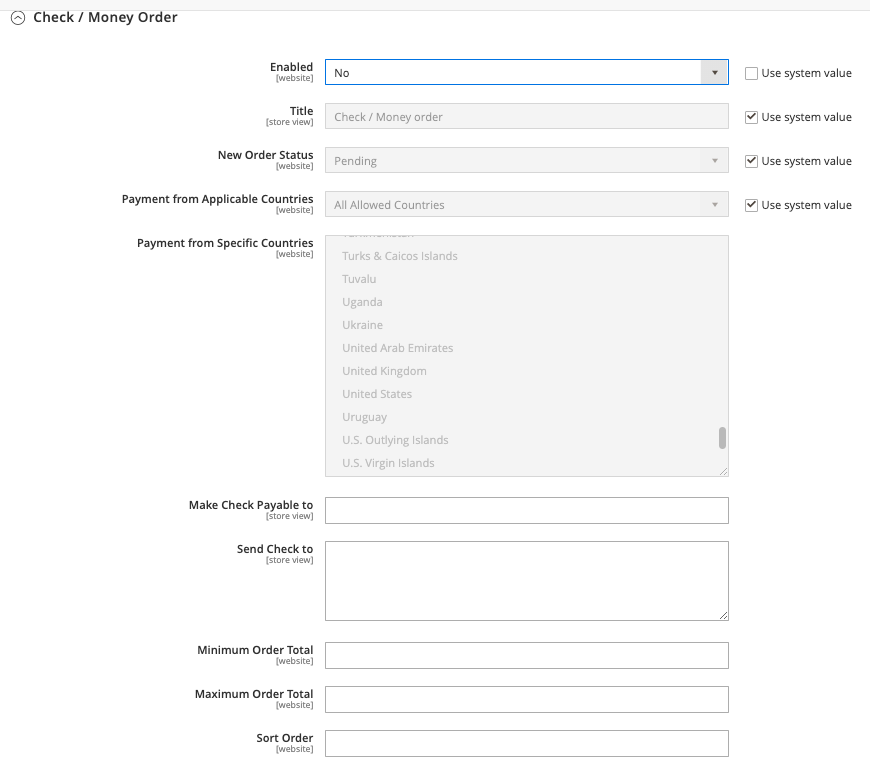Open the New Order Status Pending dropdown
The height and width of the screenshot is (757, 870).
(527, 160)
